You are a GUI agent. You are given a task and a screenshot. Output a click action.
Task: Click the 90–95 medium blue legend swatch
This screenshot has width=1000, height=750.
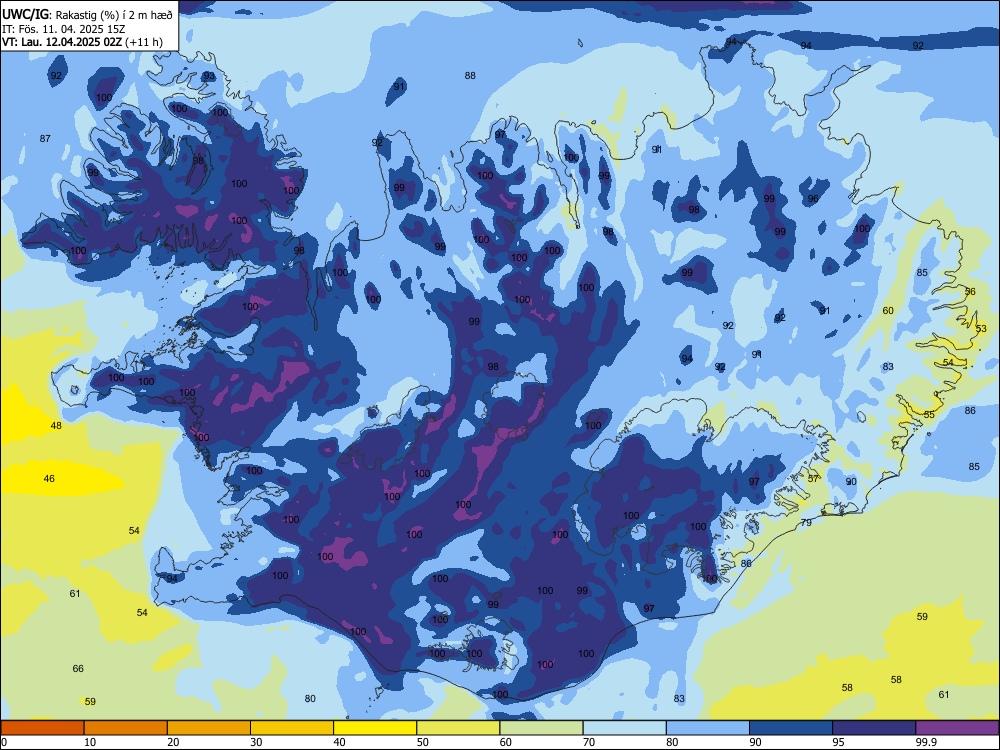point(791,728)
